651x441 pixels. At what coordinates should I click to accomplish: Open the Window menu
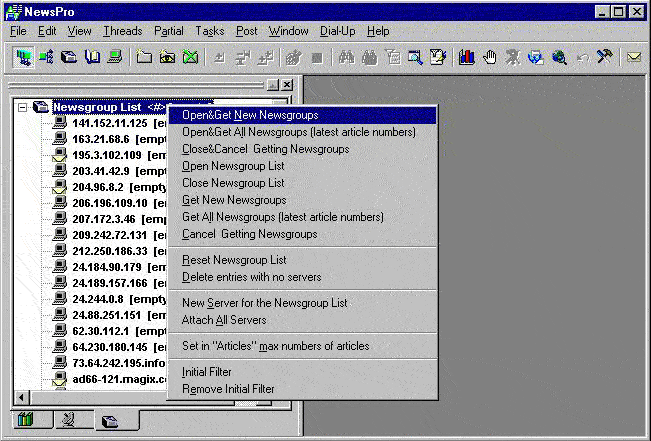click(x=289, y=31)
